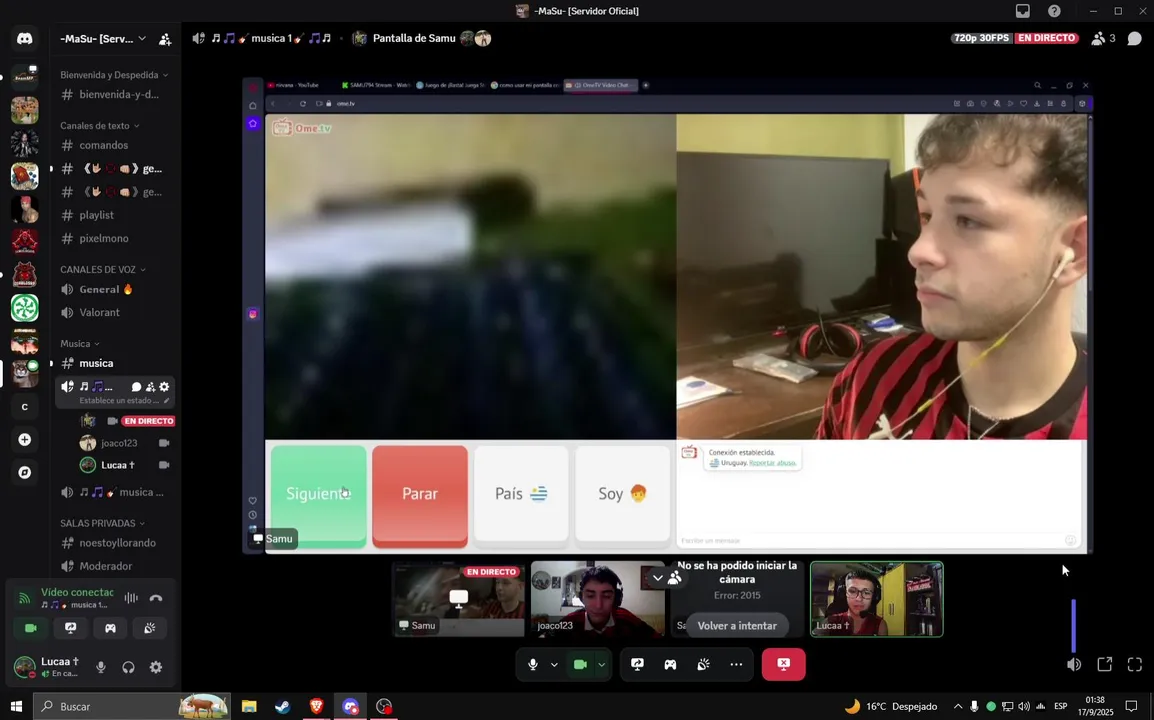1154x720 pixels.
Task: Adjust the purple stream volume slider
Action: tap(1073, 626)
